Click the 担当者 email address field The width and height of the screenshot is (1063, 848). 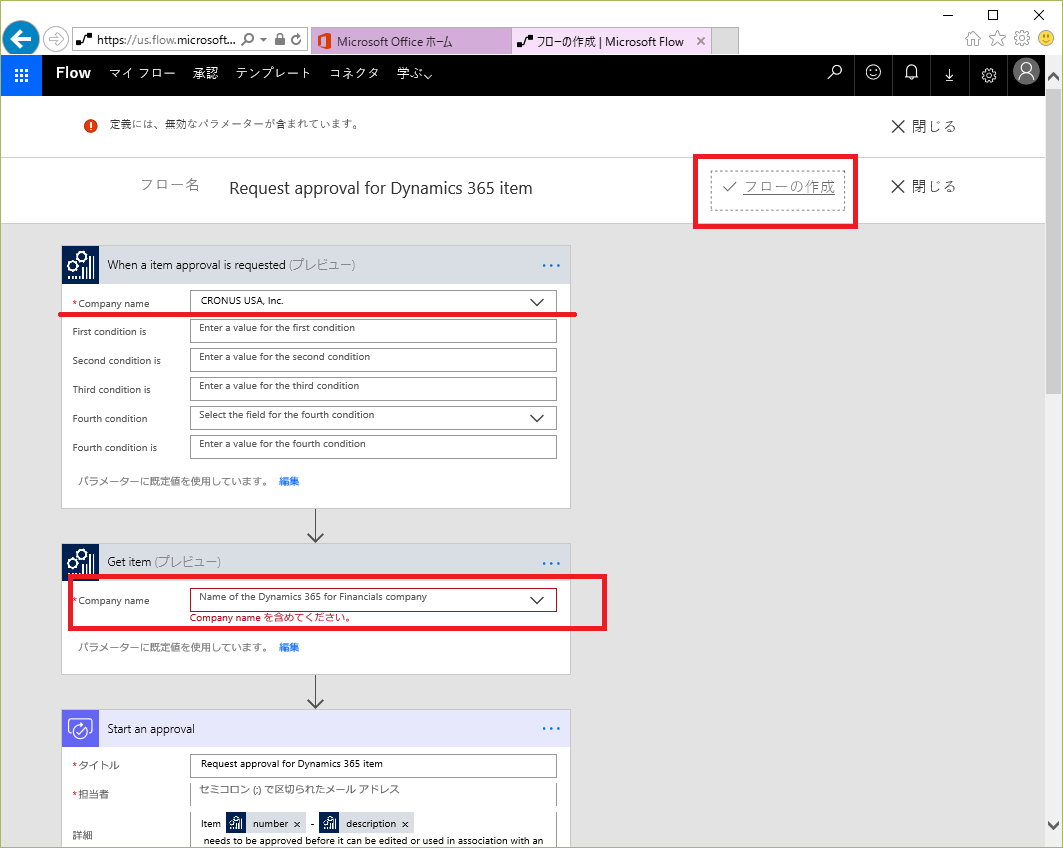pos(374,794)
